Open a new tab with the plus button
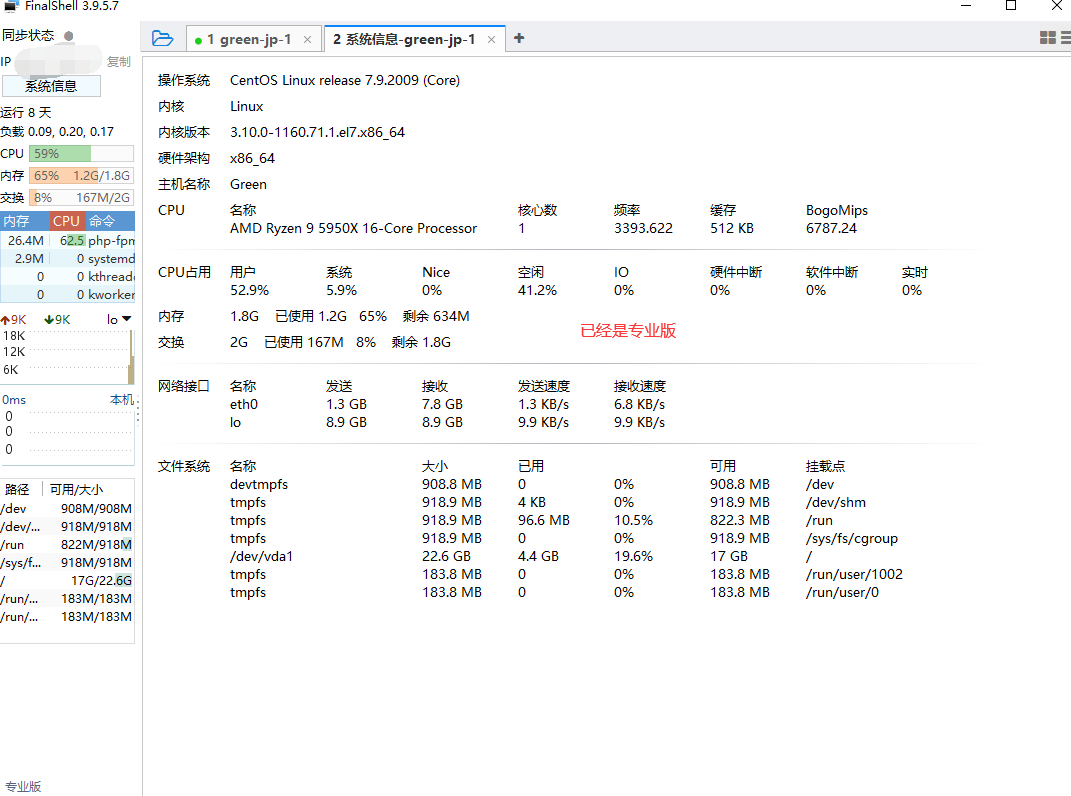The width and height of the screenshot is (1071, 796). (518, 37)
